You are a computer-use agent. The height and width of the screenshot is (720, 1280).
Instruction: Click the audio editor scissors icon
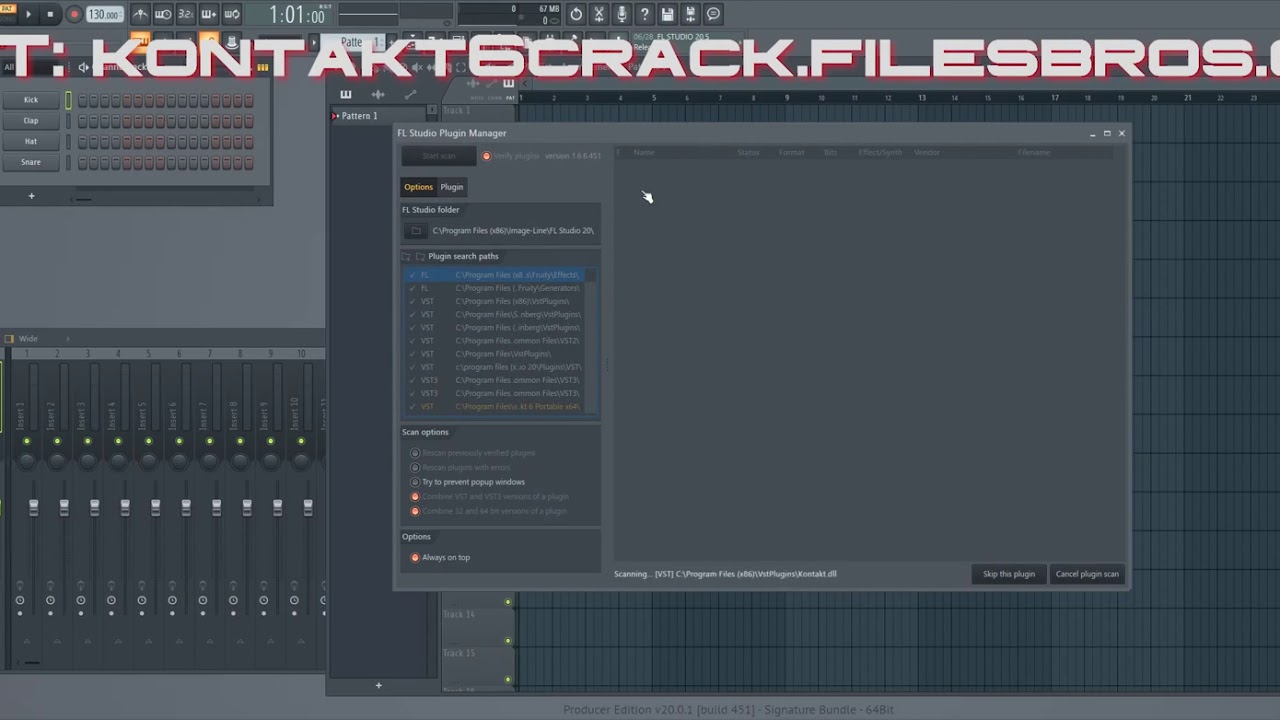pyautogui.click(x=599, y=14)
